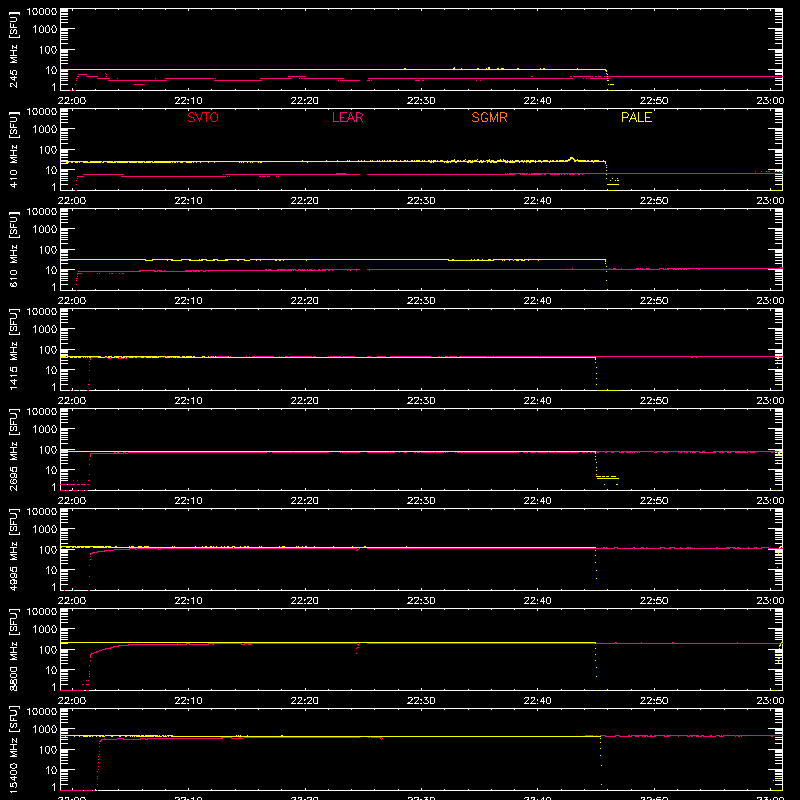Click the red SVTO station legend label
Viewport: 800px width, 800px height.
click(x=203, y=117)
